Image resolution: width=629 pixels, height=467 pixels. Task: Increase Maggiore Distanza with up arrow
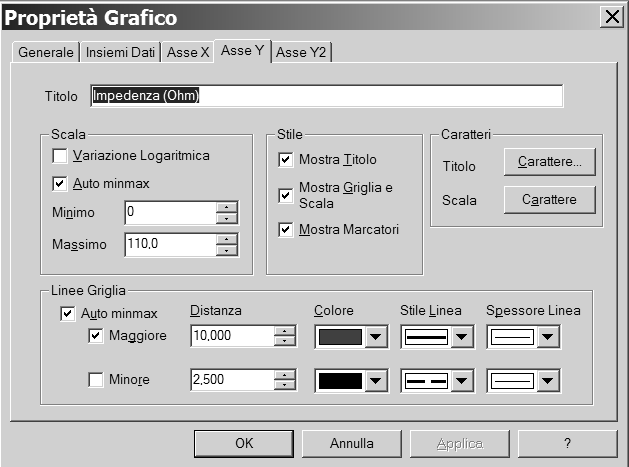[285, 331]
